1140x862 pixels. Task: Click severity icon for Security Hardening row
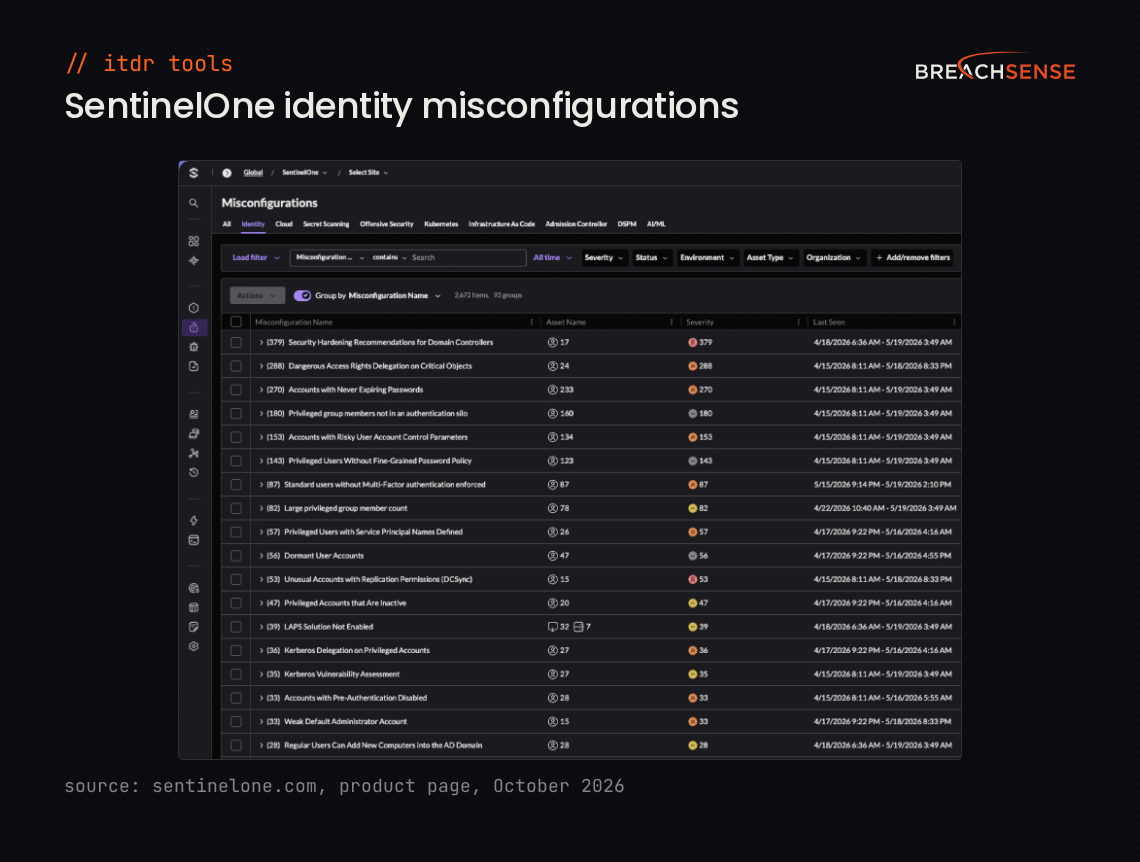[692, 342]
